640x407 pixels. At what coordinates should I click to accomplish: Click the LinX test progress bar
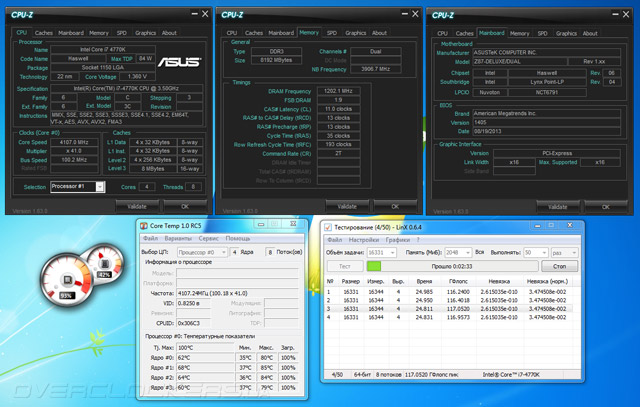point(452,266)
